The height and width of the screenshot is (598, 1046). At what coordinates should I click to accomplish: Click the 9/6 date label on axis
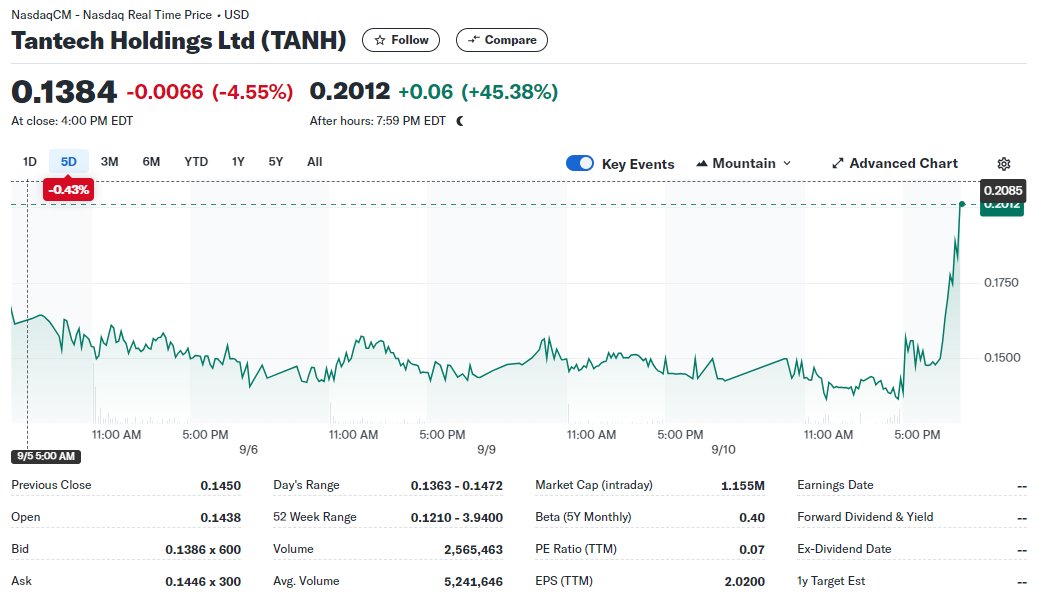click(248, 450)
